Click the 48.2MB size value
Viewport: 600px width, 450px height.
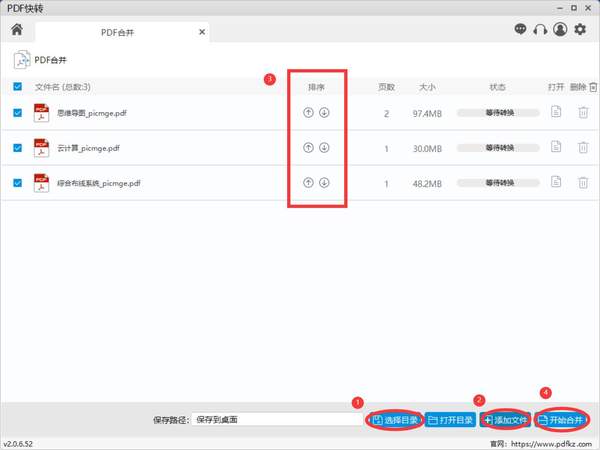point(427,184)
